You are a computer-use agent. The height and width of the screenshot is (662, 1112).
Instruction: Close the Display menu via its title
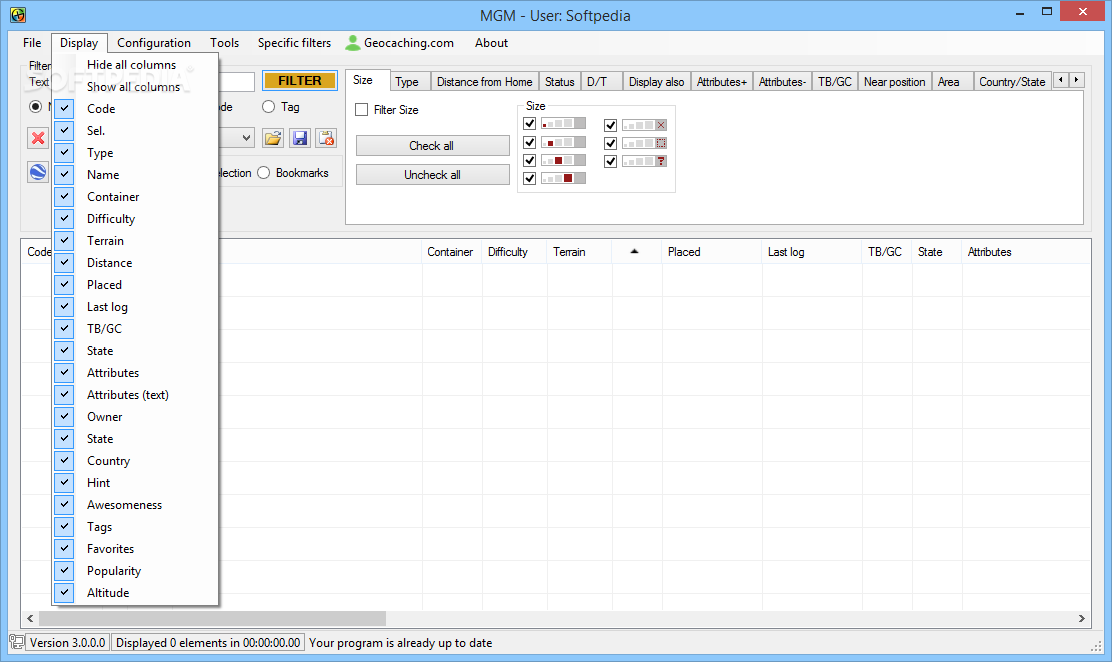click(79, 43)
